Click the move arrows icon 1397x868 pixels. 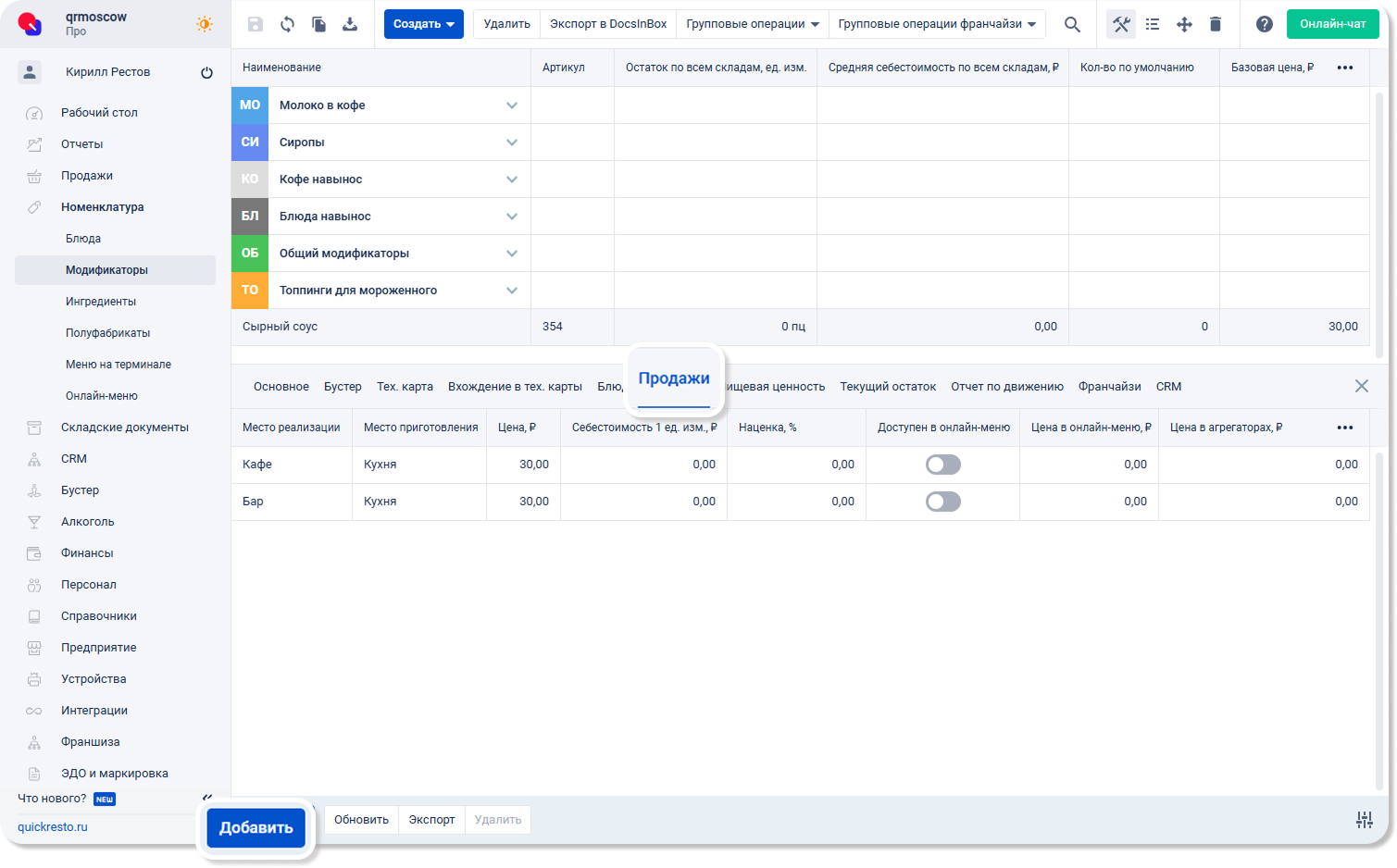[1184, 24]
